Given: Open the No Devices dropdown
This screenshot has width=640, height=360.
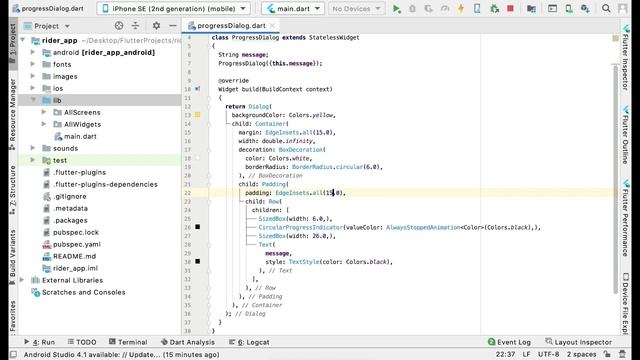Looking at the screenshot, I should [x=356, y=9].
